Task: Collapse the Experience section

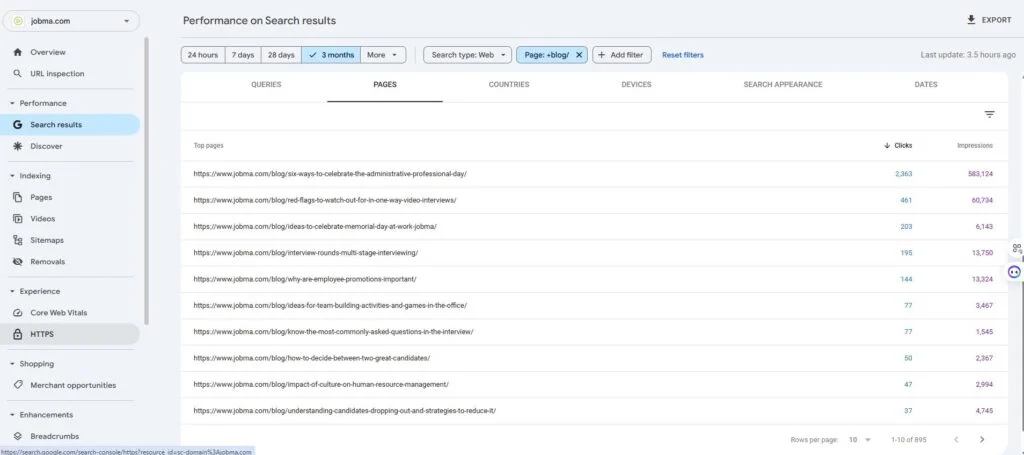Action: [12, 291]
